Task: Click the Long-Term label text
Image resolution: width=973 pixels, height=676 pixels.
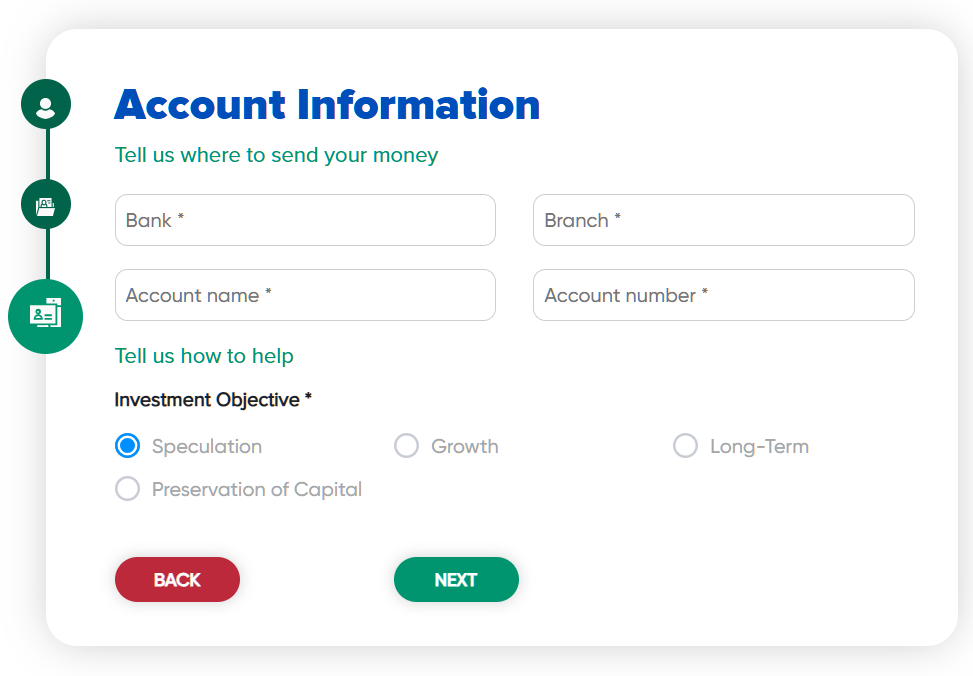Action: point(759,447)
